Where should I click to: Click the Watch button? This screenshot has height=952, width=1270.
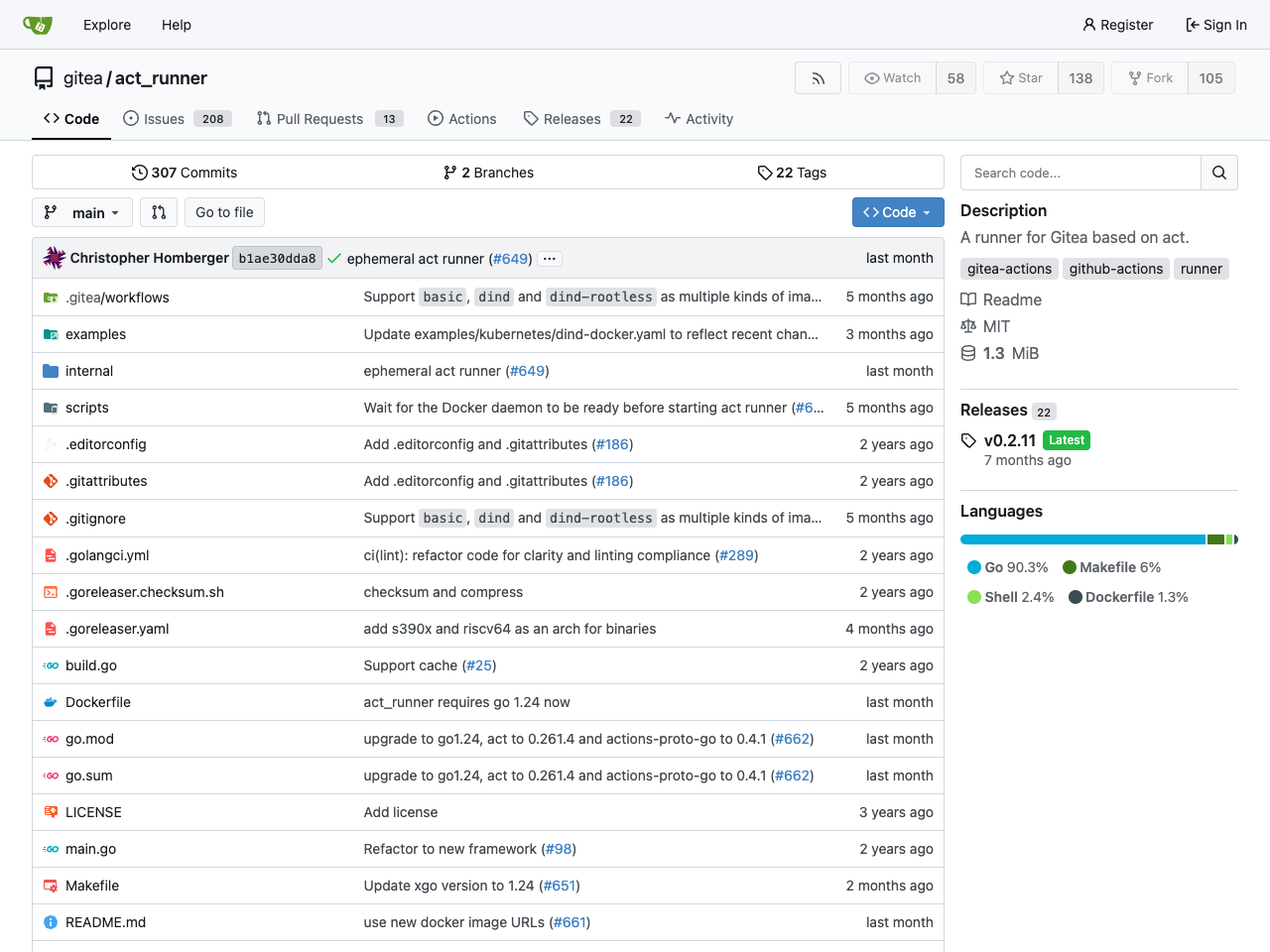(892, 78)
